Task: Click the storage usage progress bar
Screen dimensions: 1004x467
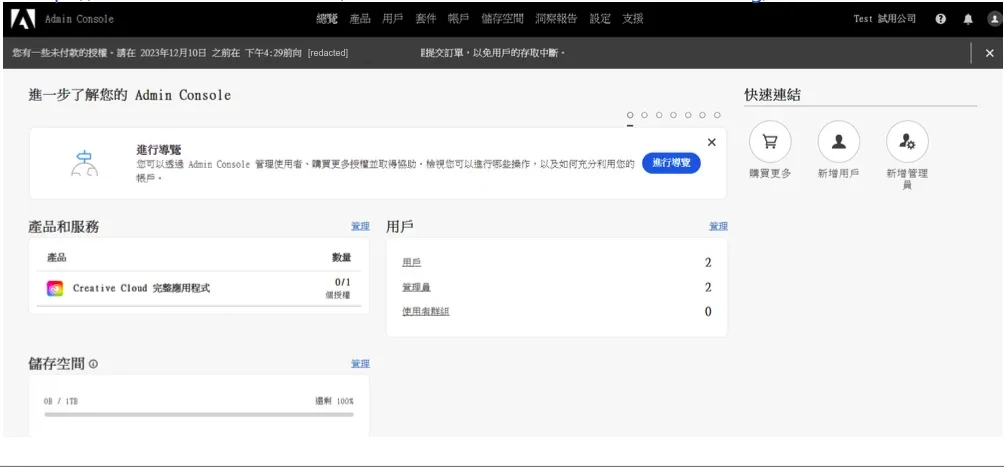Action: click(199, 414)
